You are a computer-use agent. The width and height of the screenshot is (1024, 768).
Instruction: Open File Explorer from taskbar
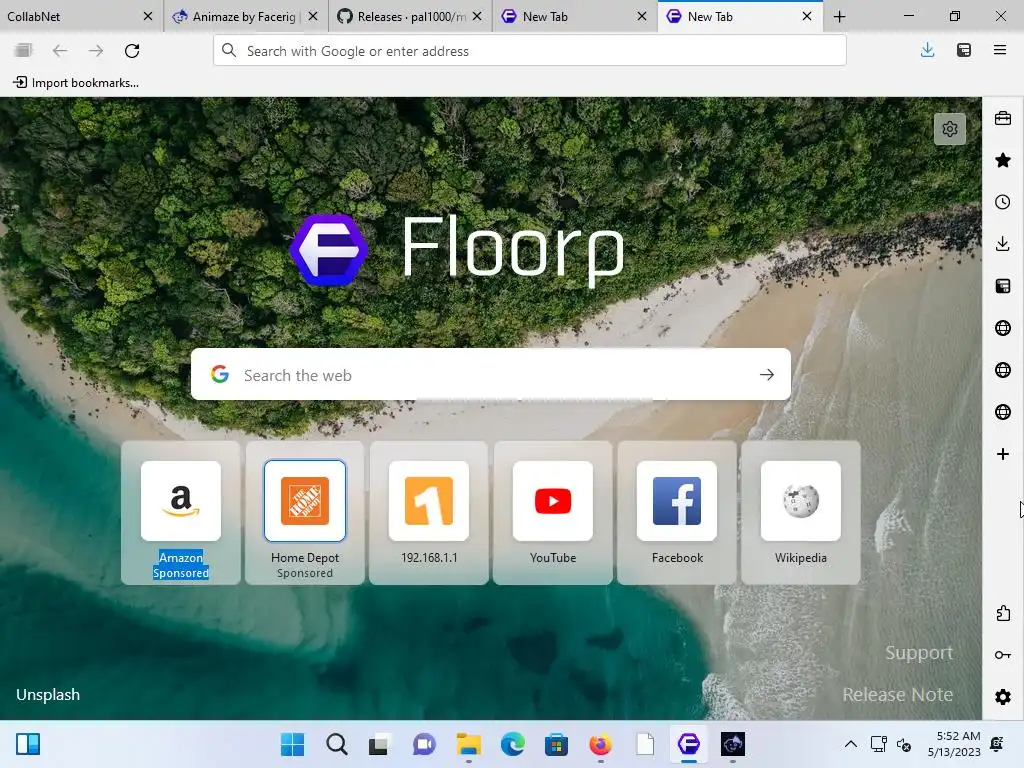pos(469,744)
